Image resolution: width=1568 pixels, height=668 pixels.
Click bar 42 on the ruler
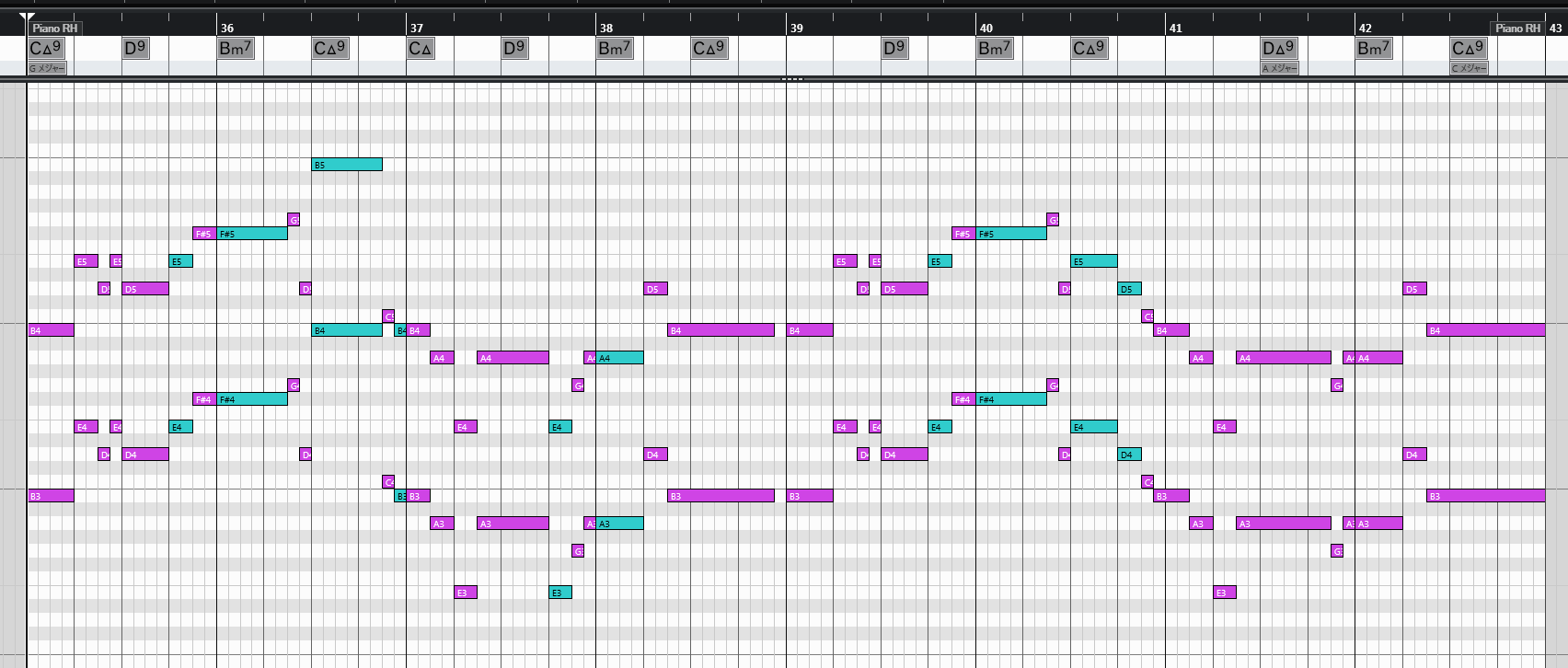coord(1365,29)
